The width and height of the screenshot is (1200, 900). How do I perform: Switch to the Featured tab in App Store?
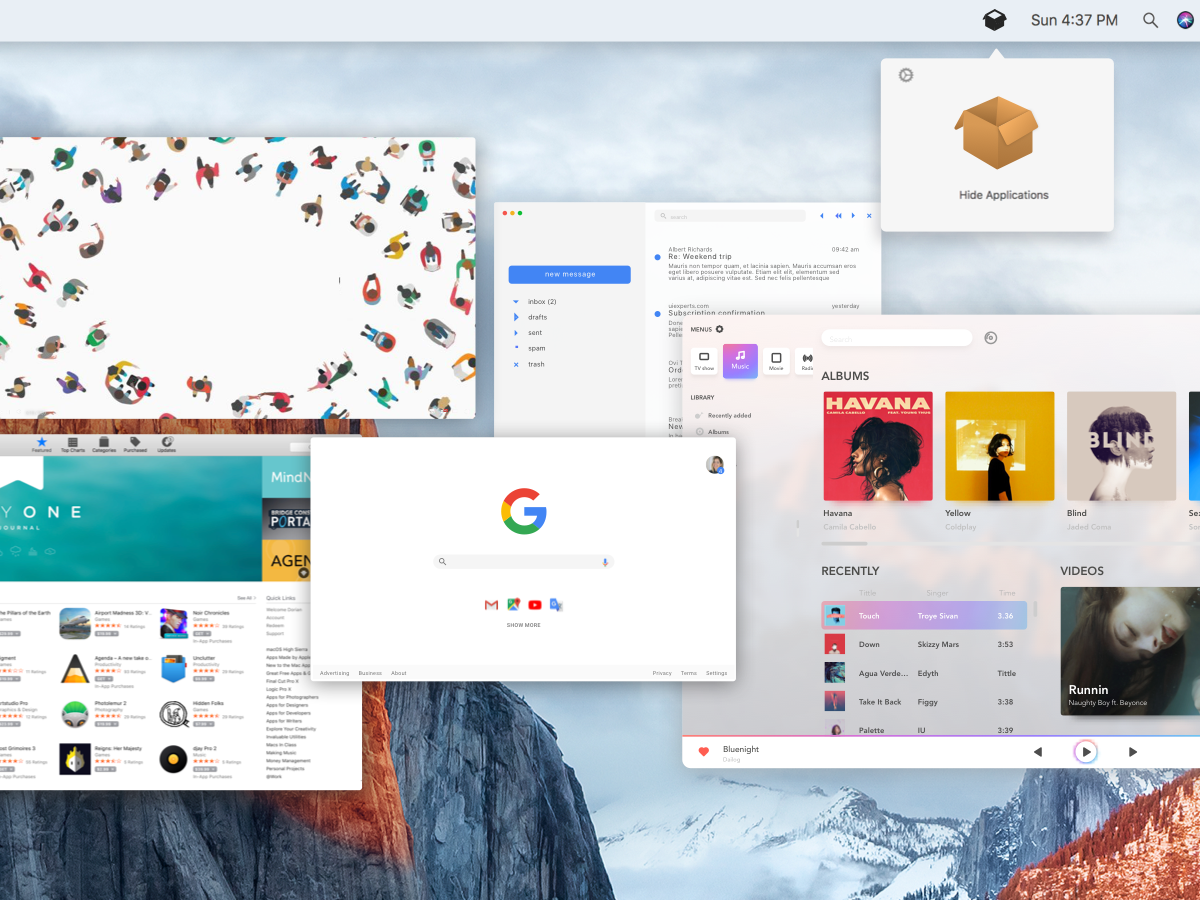pos(41,441)
